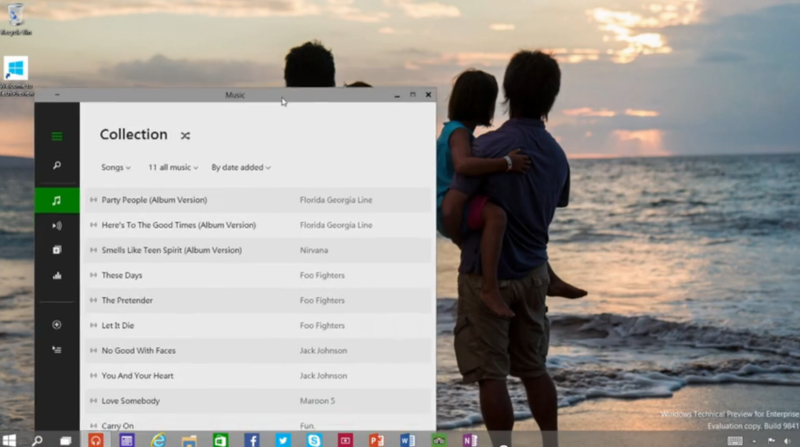Open the Explore icon in the sidebar
This screenshot has width=800, height=447.
57,250
